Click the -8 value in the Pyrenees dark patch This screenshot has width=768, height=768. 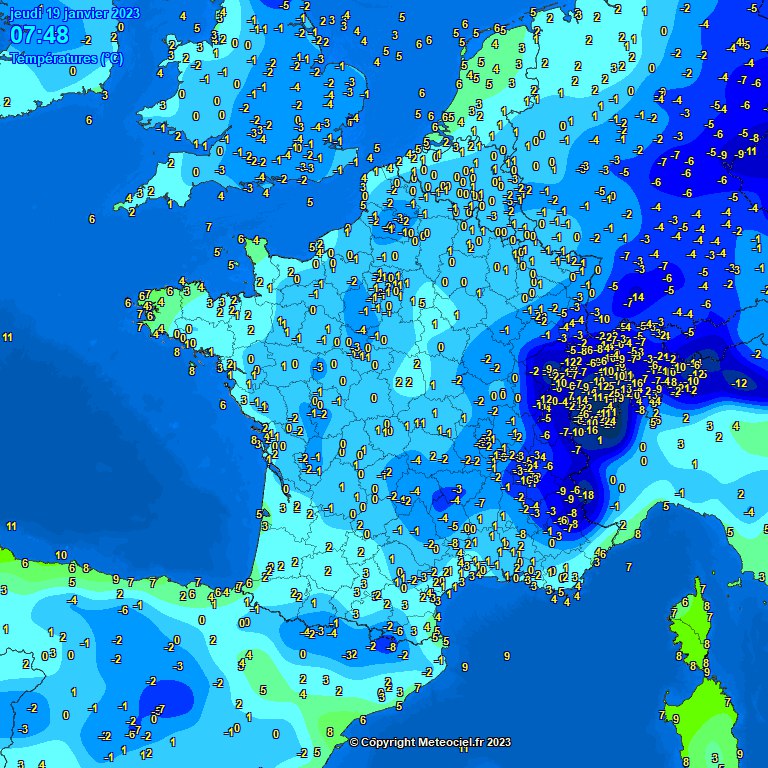(x=392, y=648)
